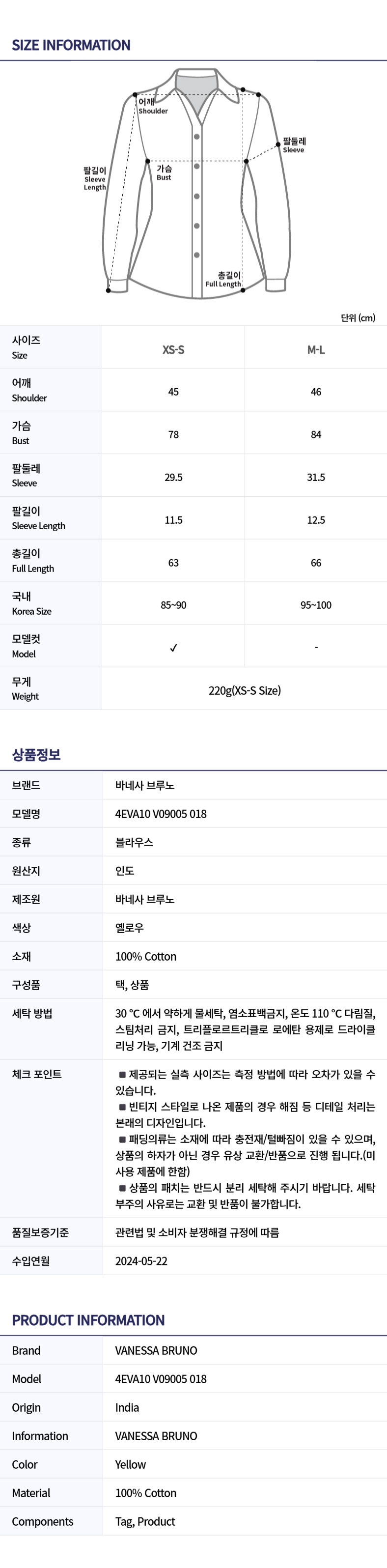The width and height of the screenshot is (387, 1568).
Task: Click the 인도 origin value
Action: (125, 870)
